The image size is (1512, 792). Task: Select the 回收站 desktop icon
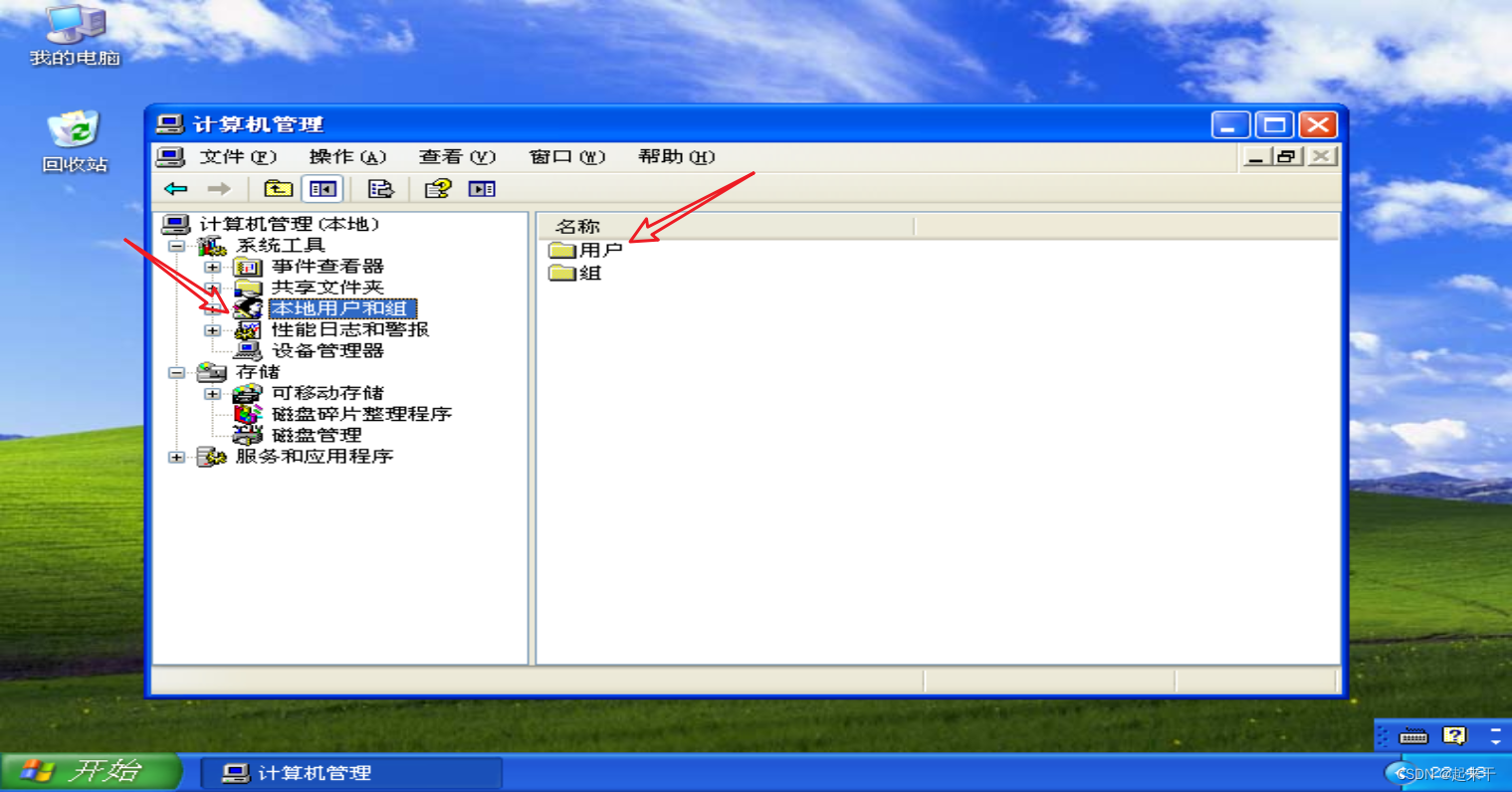pyautogui.click(x=74, y=129)
